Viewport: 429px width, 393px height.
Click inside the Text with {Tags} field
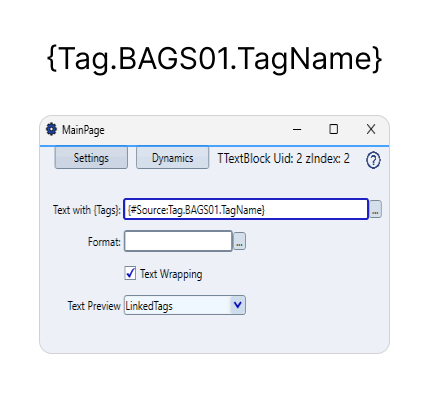[x=246, y=209]
